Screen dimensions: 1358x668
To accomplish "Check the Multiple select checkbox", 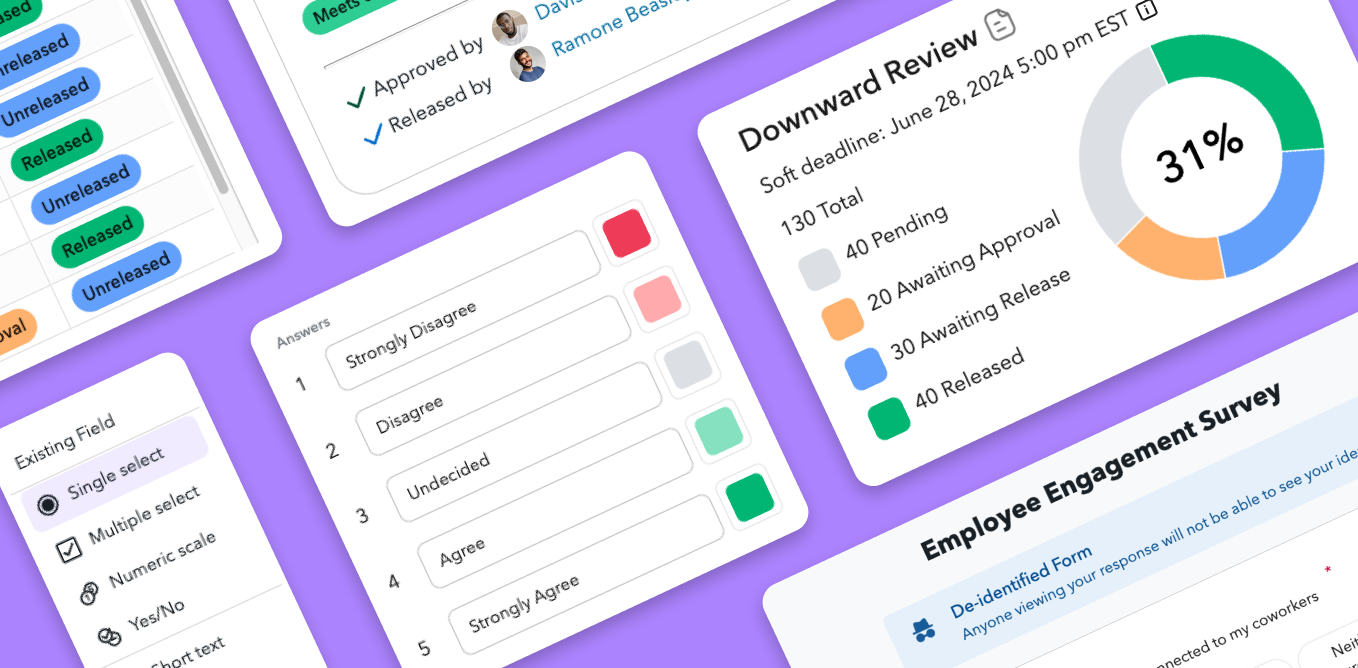I will click(x=69, y=550).
